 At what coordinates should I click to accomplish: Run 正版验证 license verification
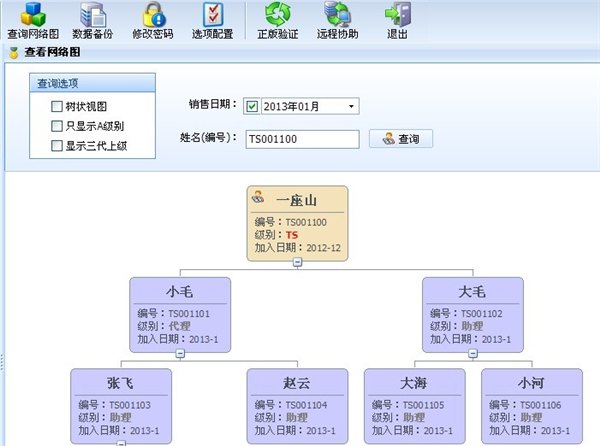(x=278, y=20)
